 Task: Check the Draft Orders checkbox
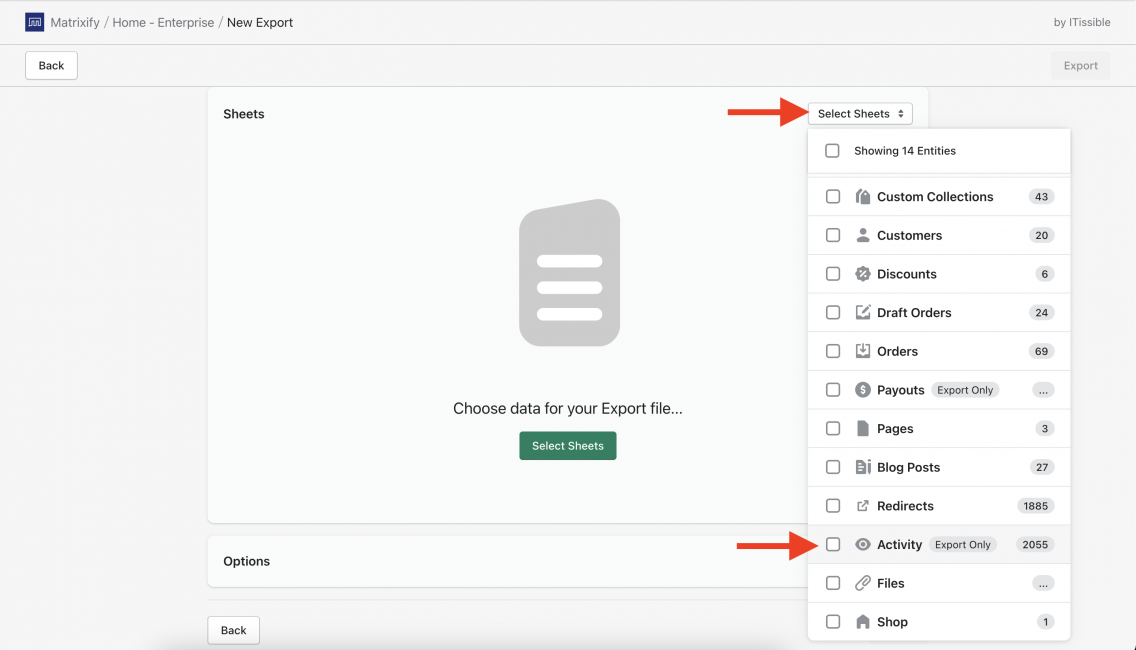pos(833,312)
